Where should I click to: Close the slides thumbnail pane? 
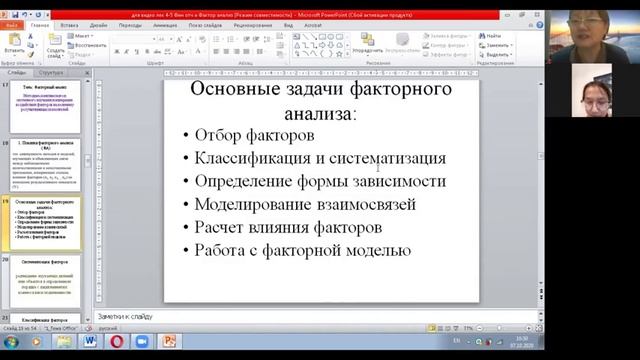coord(87,73)
